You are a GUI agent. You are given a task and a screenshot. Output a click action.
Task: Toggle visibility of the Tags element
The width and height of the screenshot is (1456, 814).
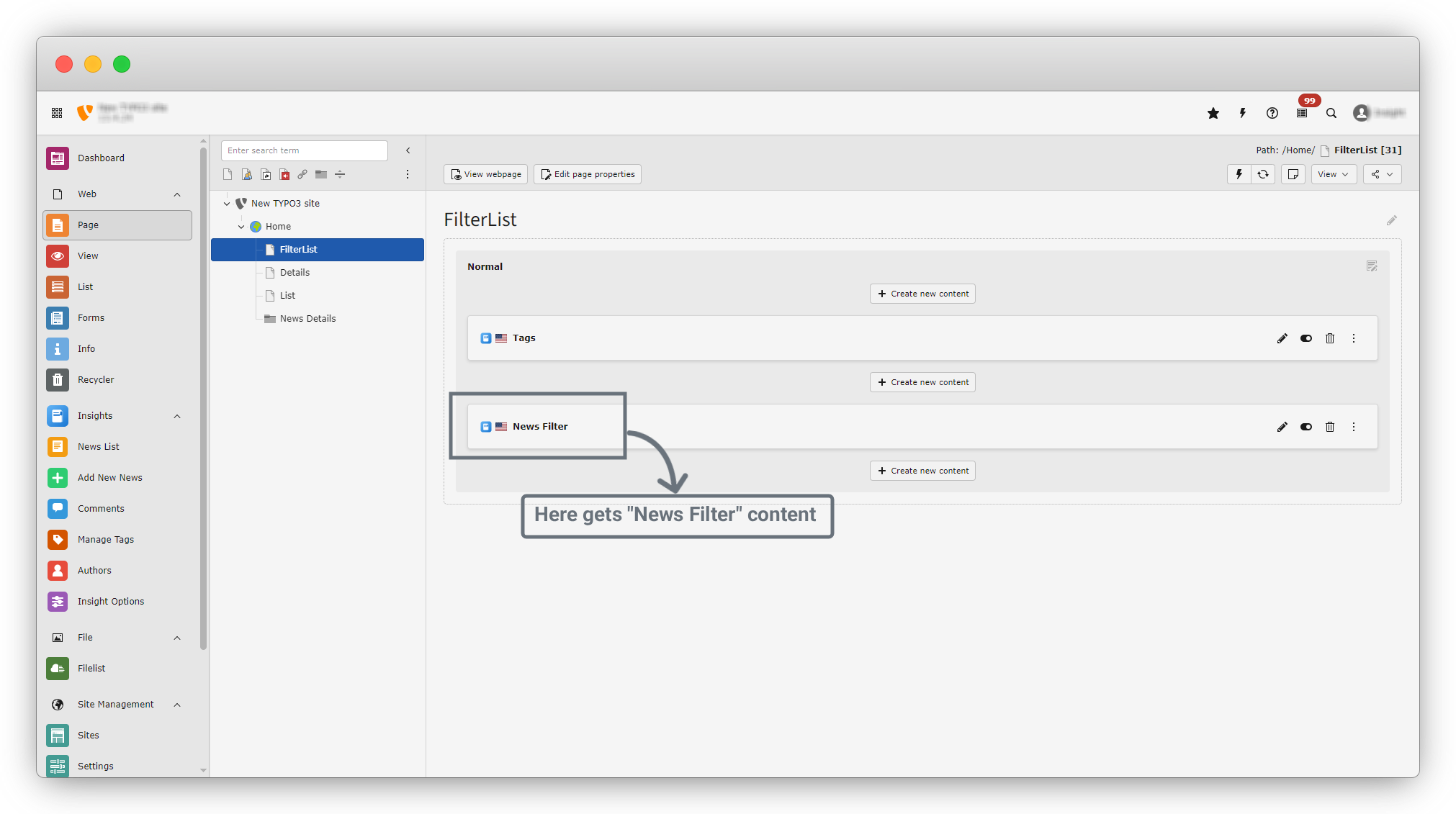(x=1306, y=338)
